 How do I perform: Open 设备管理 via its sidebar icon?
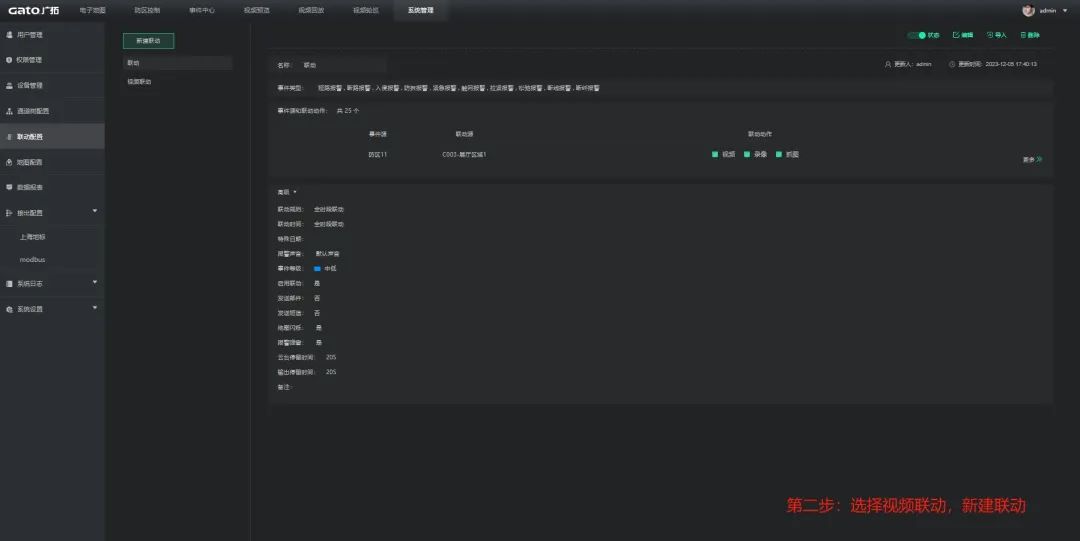coord(10,86)
